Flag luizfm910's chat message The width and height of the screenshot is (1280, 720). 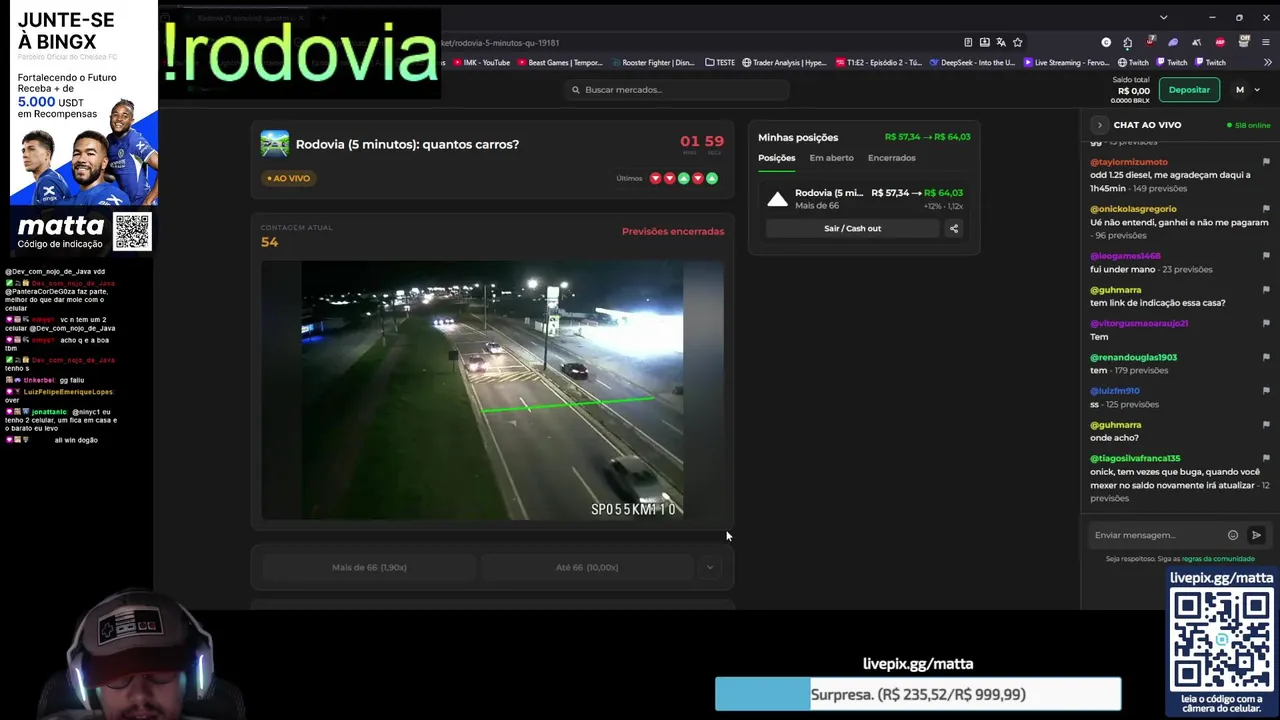[x=1266, y=391]
